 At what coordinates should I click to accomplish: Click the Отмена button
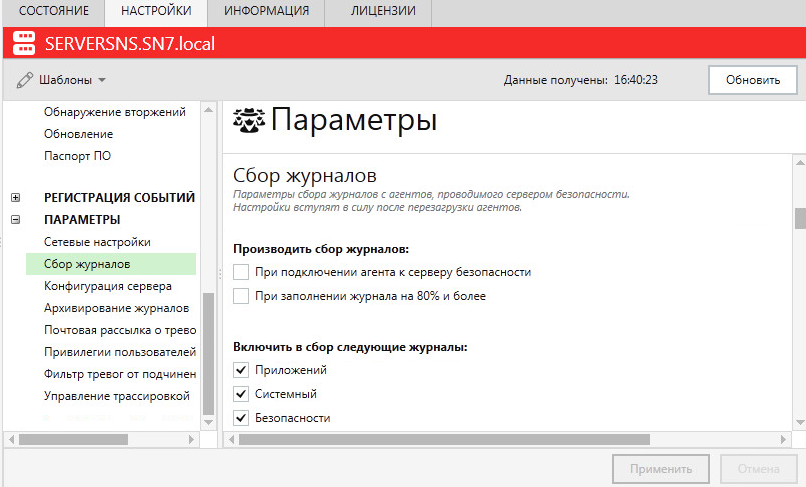758,469
